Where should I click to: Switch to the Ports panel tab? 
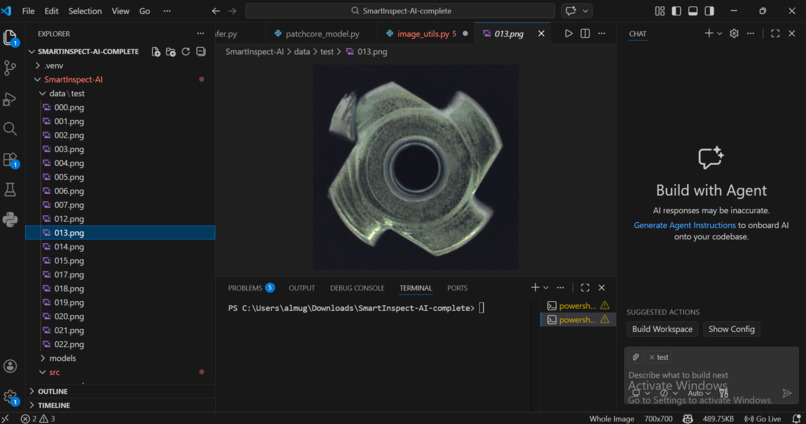click(457, 288)
